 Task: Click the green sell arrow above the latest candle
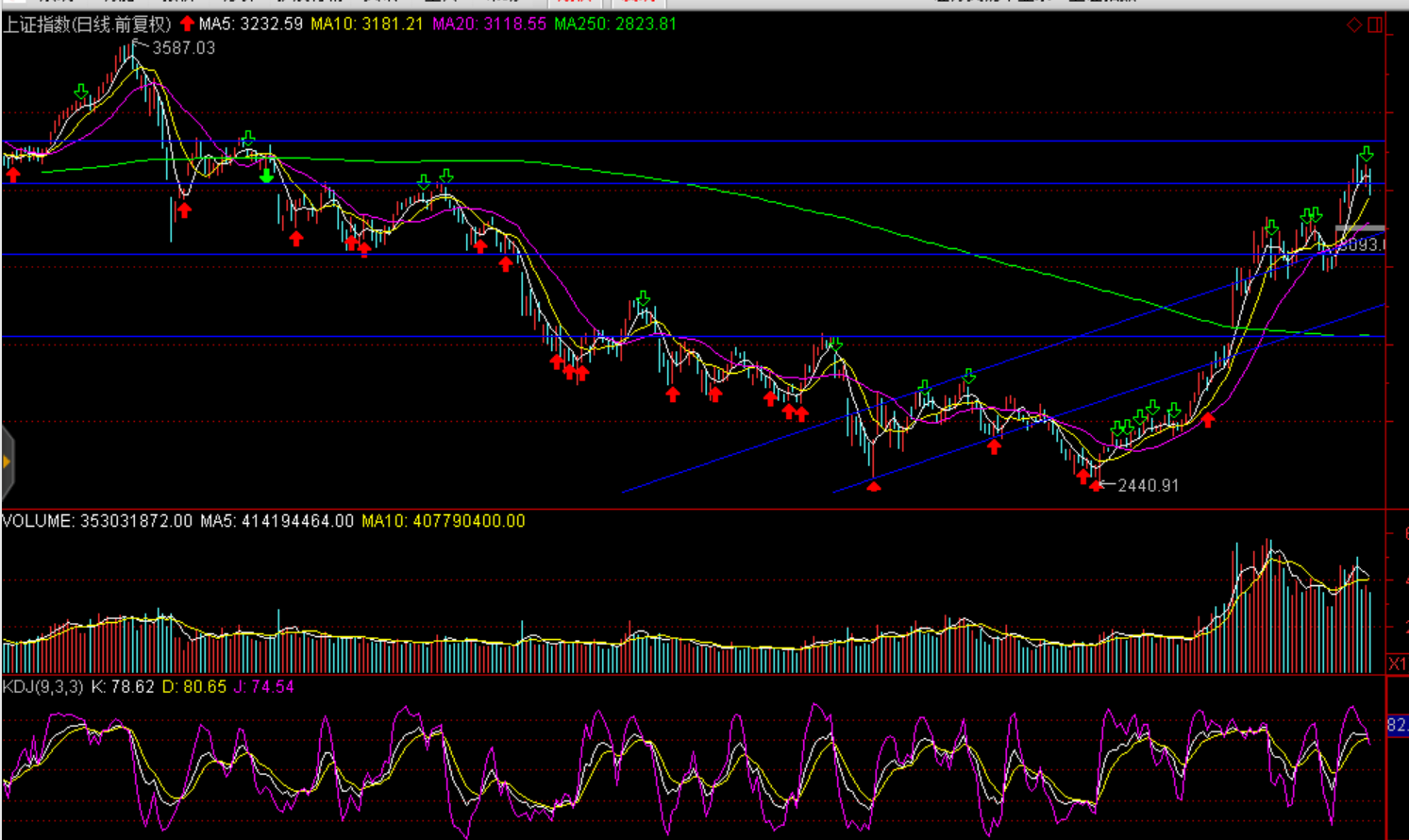coord(1366,154)
